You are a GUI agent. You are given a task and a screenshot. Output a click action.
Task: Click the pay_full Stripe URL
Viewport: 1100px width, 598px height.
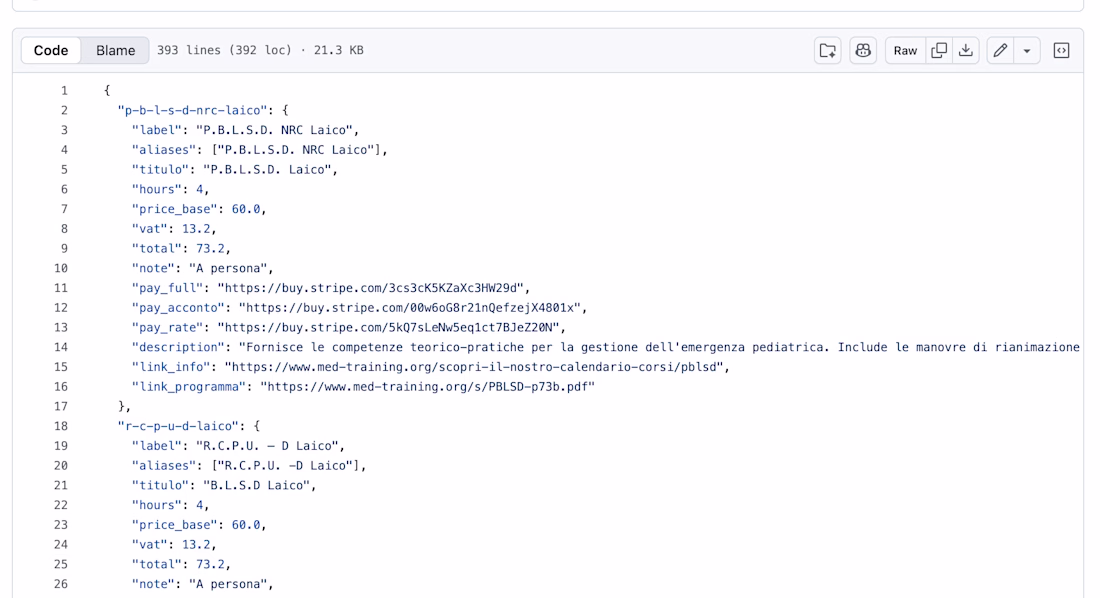tap(370, 288)
